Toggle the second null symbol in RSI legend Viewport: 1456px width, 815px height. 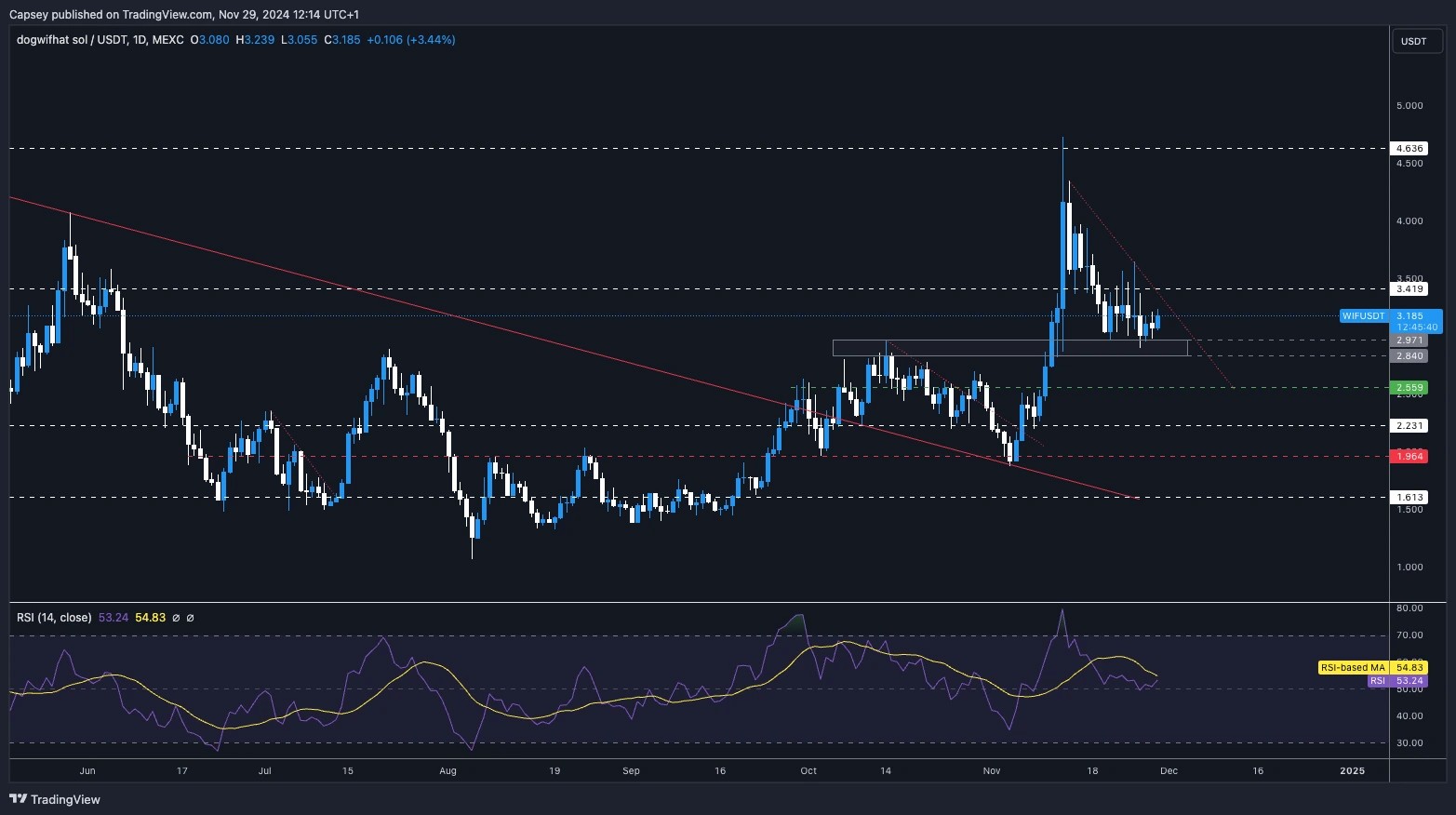click(x=190, y=617)
